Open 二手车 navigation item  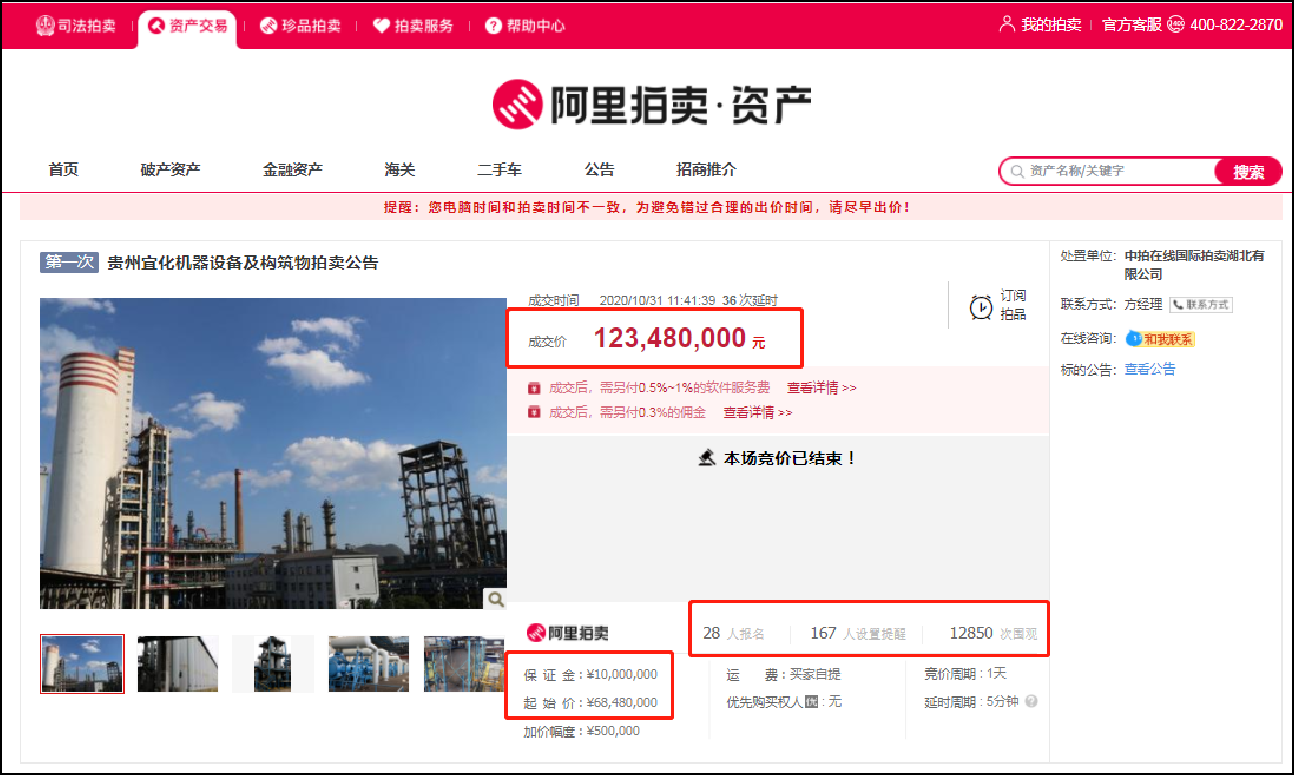pyautogui.click(x=499, y=170)
